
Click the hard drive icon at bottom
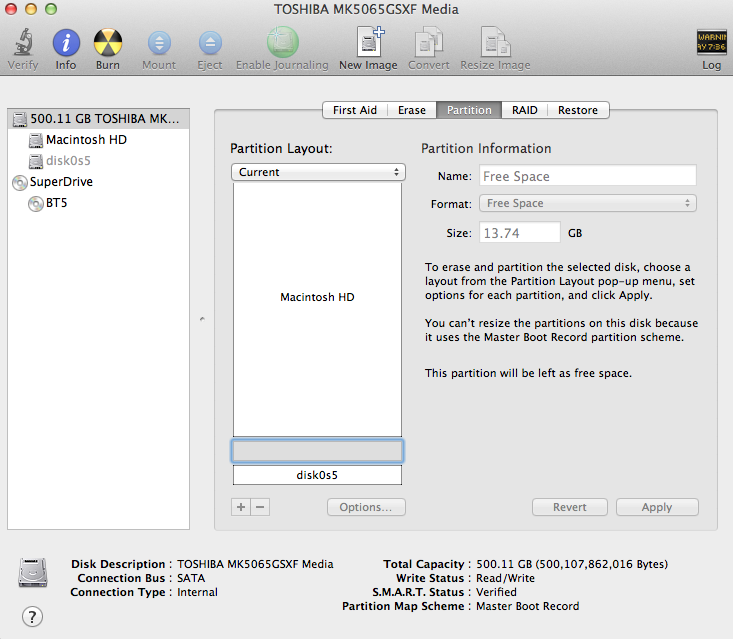click(x=33, y=572)
